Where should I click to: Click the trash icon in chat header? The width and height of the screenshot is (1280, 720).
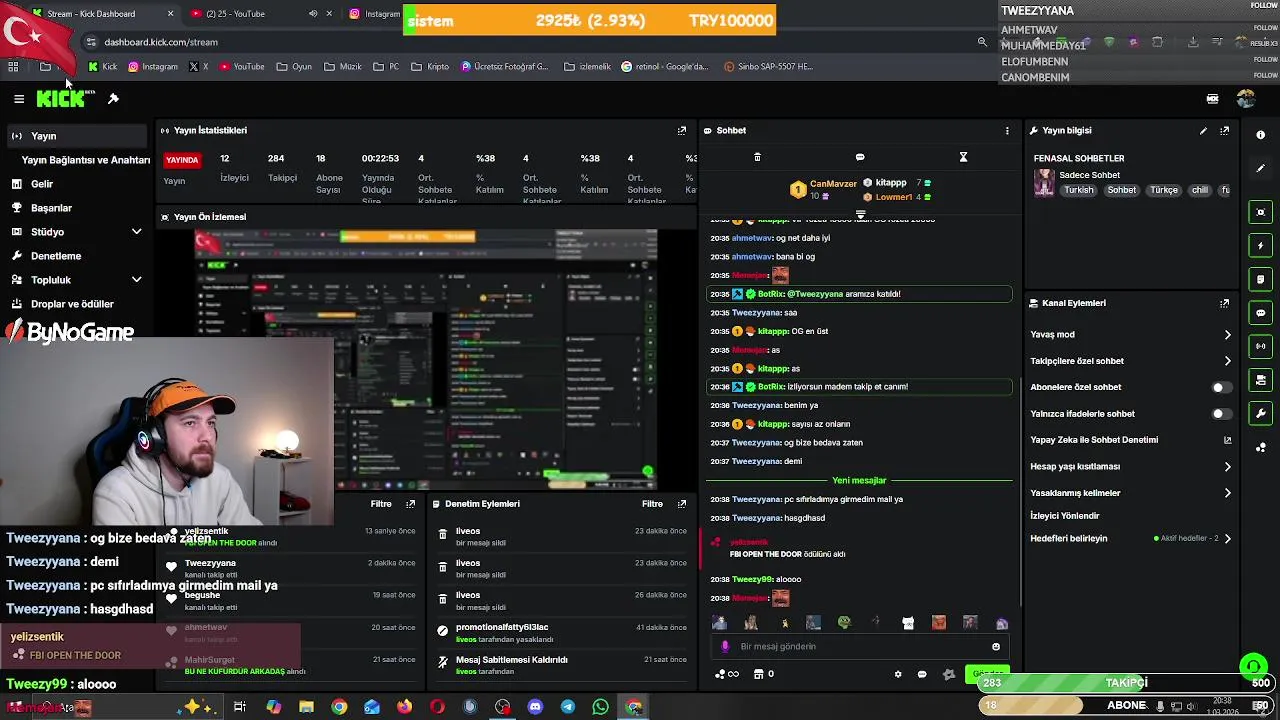(x=757, y=157)
